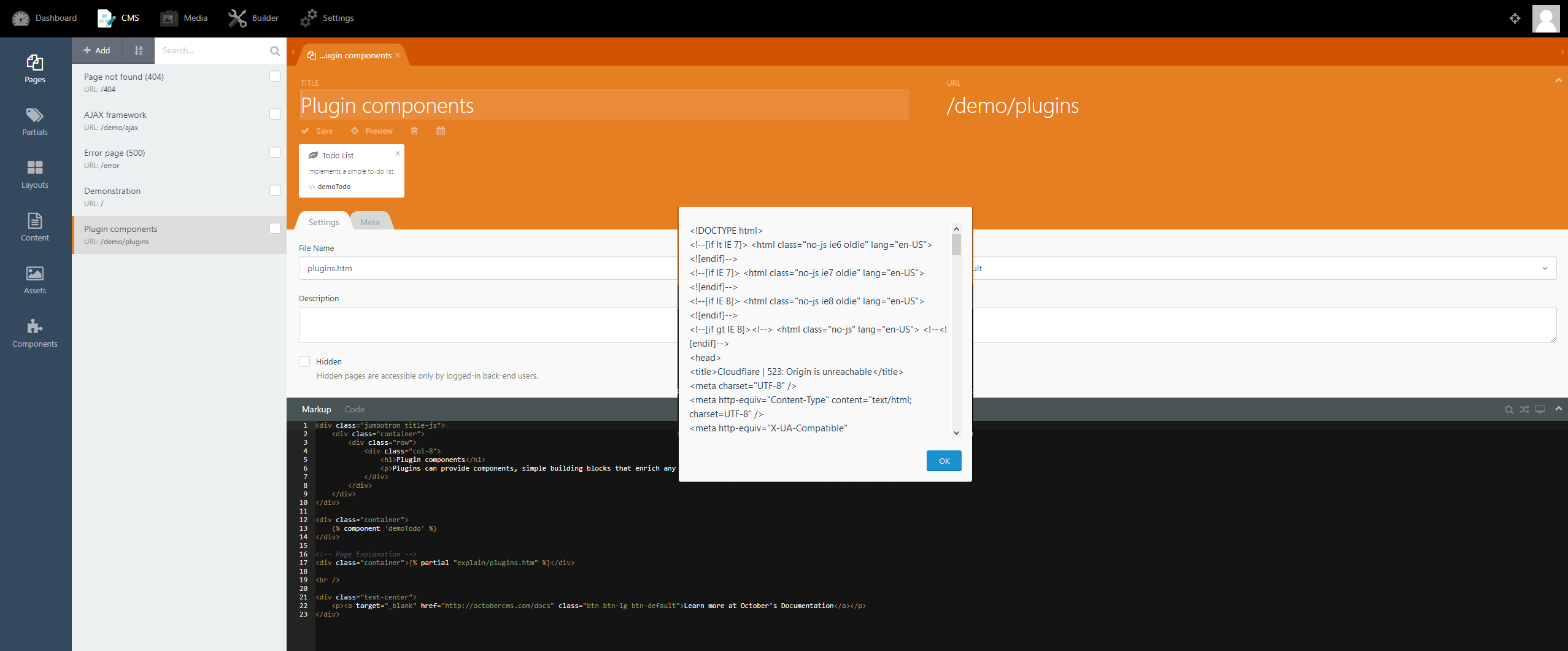Check the Demonstration page checkbox
1568x651 pixels.
click(275, 190)
